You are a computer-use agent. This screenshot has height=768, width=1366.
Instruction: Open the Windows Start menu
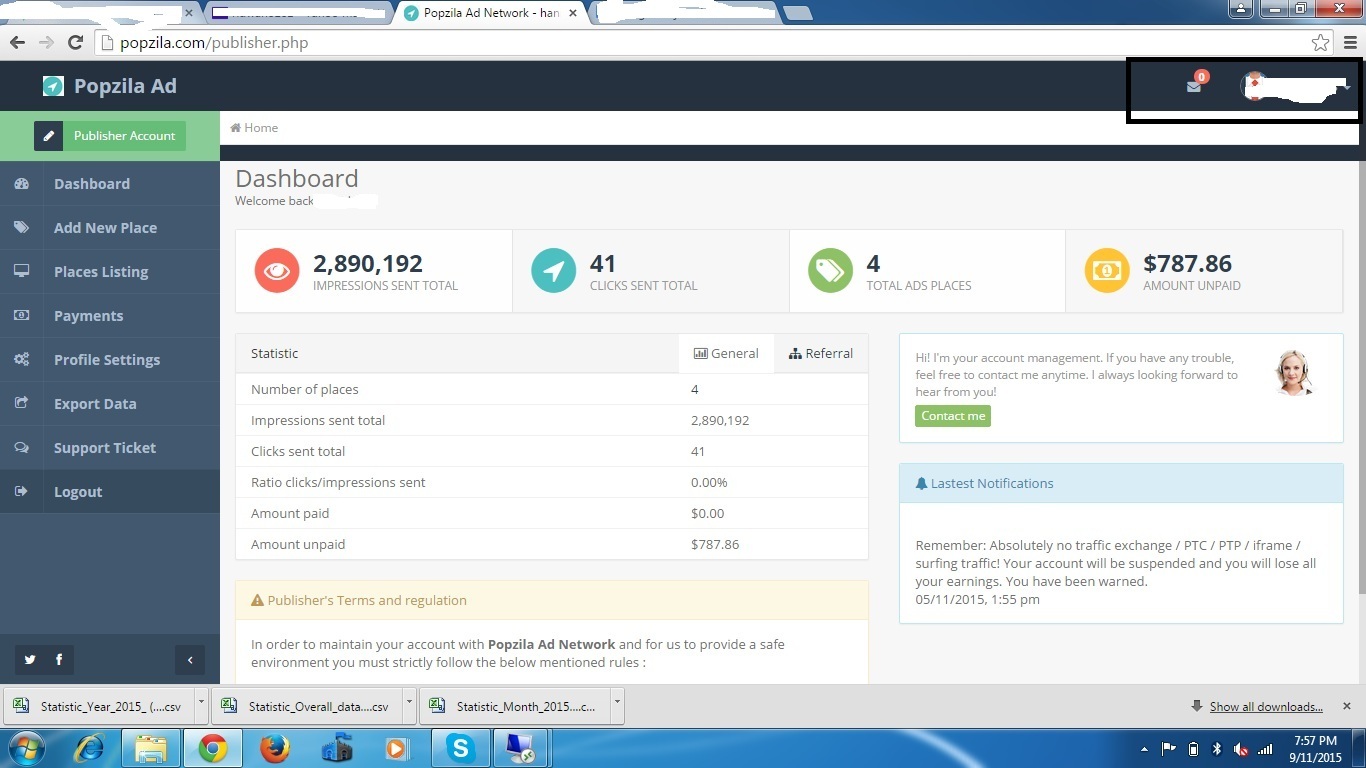[27, 748]
